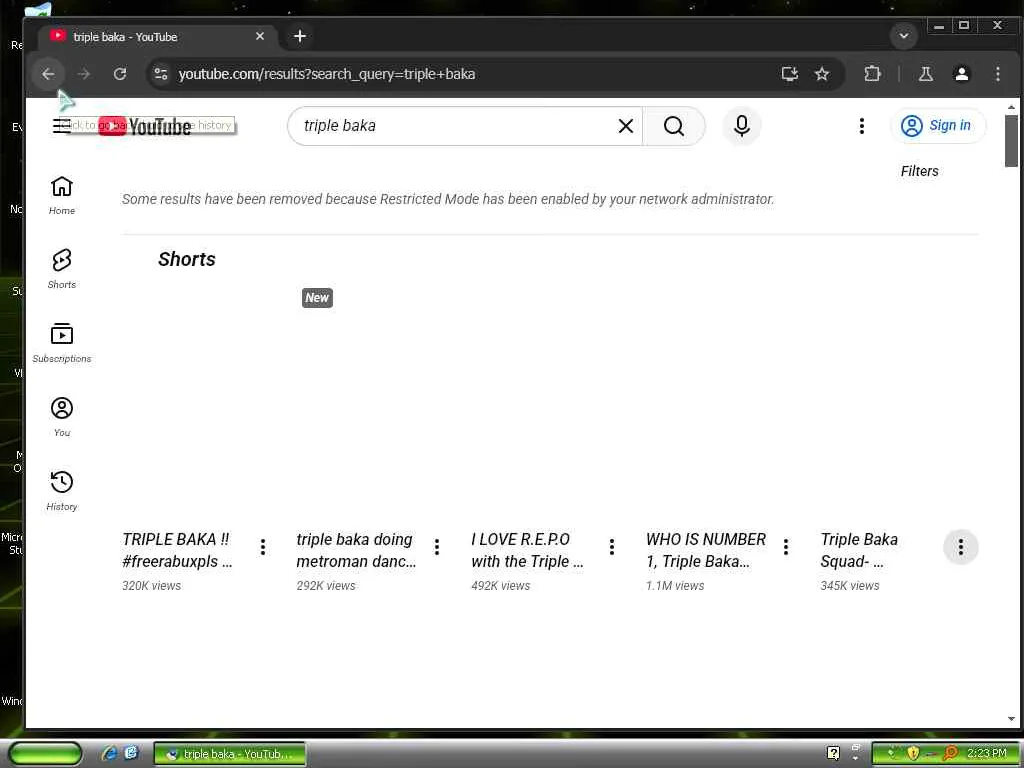Click scrollbar down arrow
1024x768 pixels.
(x=1011, y=719)
